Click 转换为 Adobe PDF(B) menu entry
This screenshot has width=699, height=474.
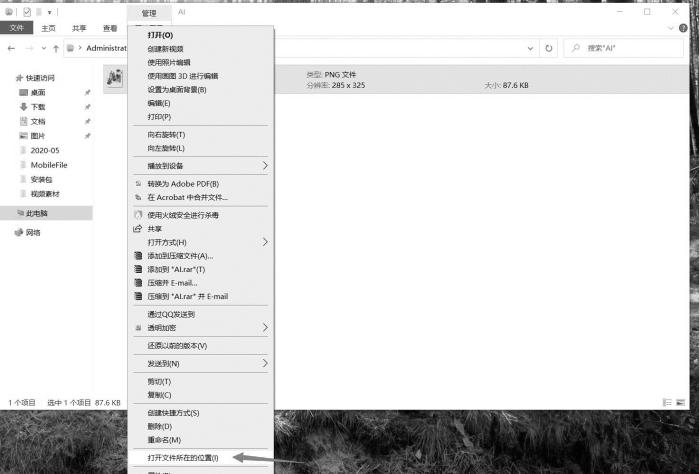(x=201, y=184)
